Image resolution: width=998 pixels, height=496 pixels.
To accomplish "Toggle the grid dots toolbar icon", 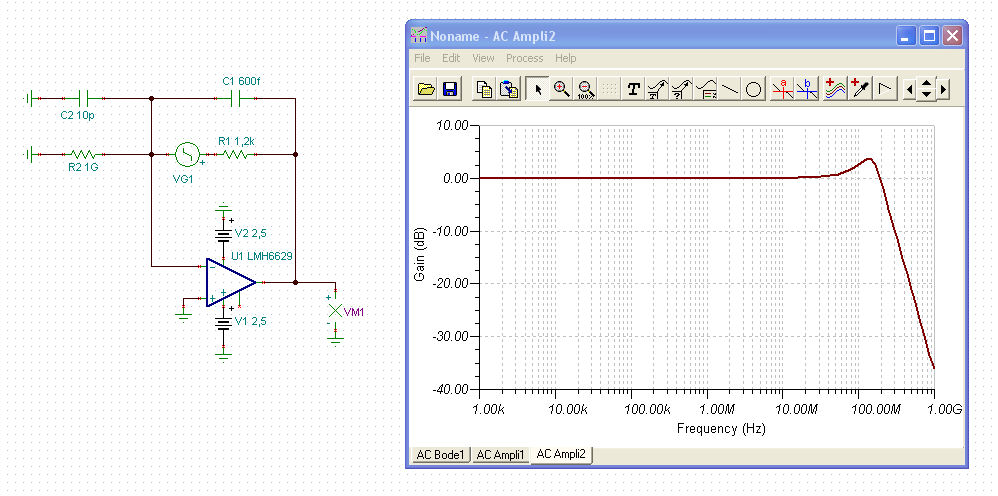I will 609,89.
